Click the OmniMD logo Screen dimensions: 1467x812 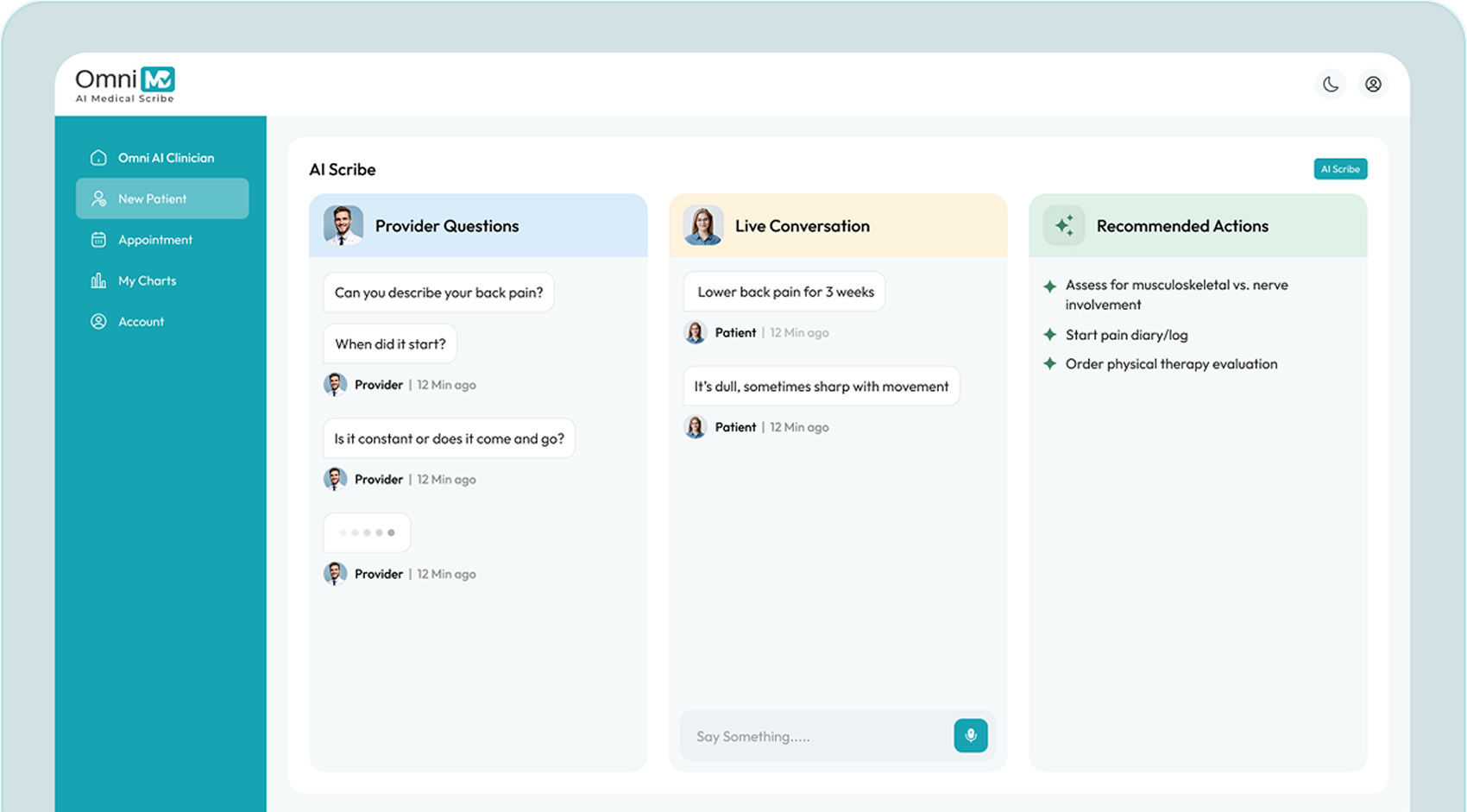(125, 85)
